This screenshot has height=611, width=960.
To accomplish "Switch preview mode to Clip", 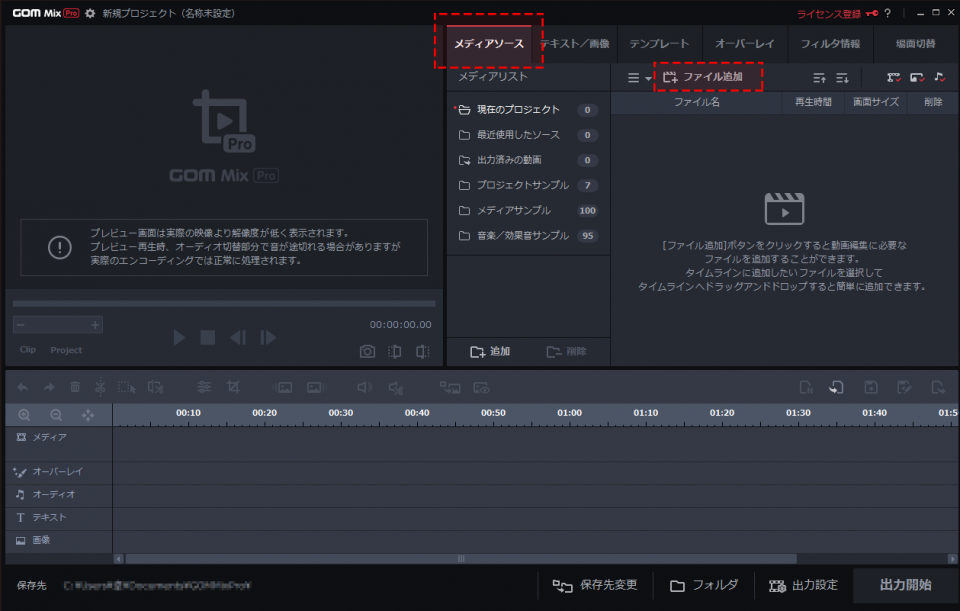I will coord(28,350).
